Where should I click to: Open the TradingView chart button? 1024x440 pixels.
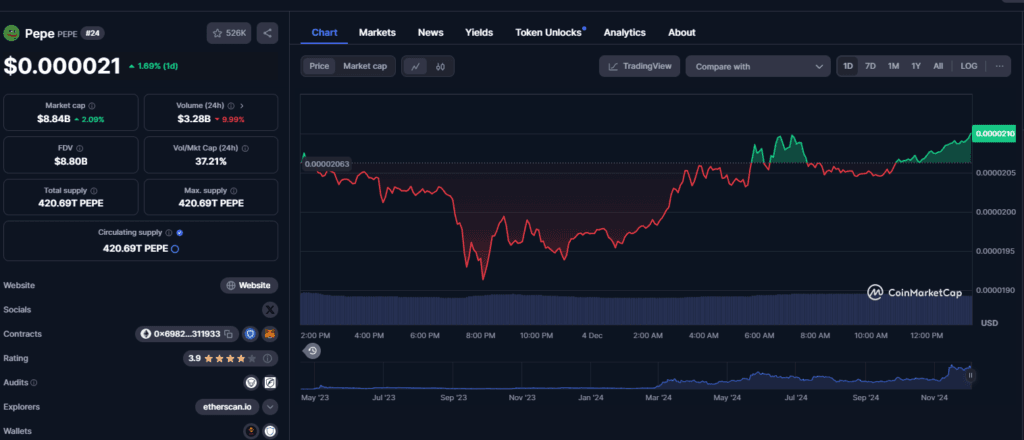click(x=640, y=66)
